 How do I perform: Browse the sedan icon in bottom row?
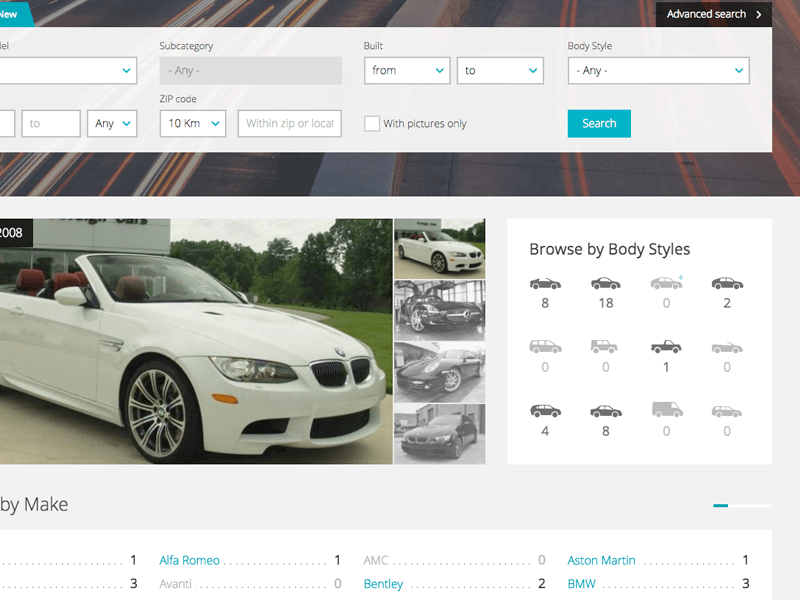tap(606, 411)
